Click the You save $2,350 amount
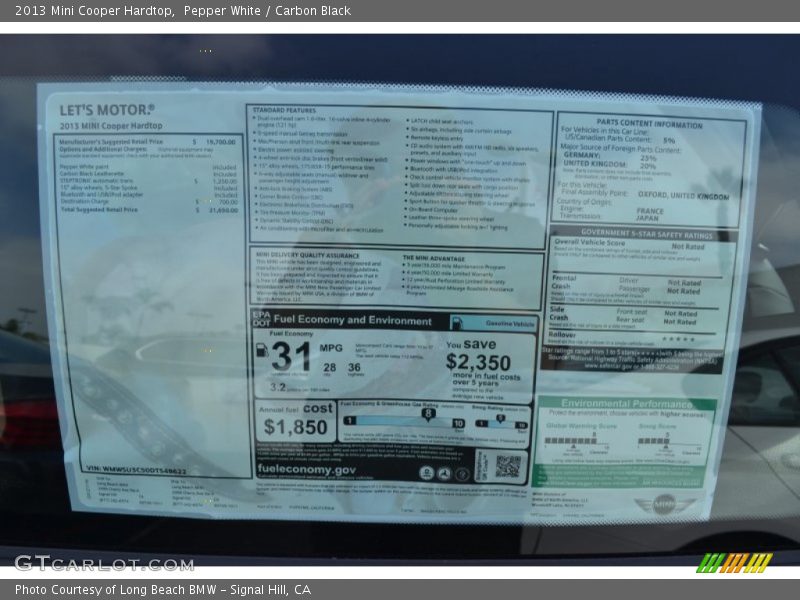The width and height of the screenshot is (800, 600). (478, 362)
